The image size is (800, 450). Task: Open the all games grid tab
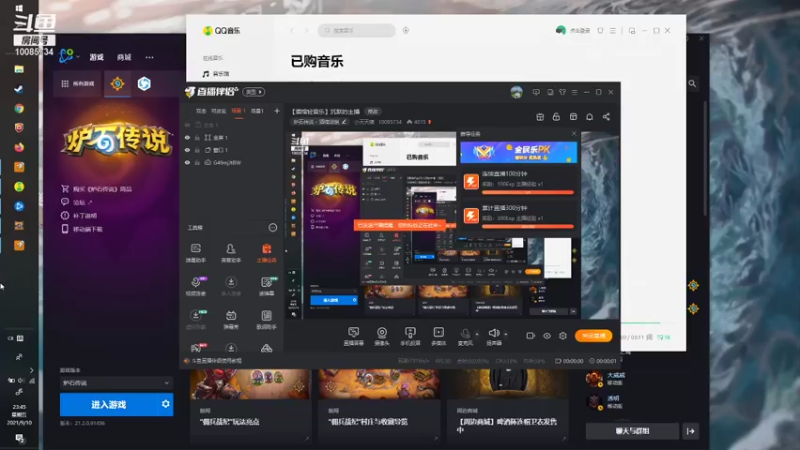(78, 84)
